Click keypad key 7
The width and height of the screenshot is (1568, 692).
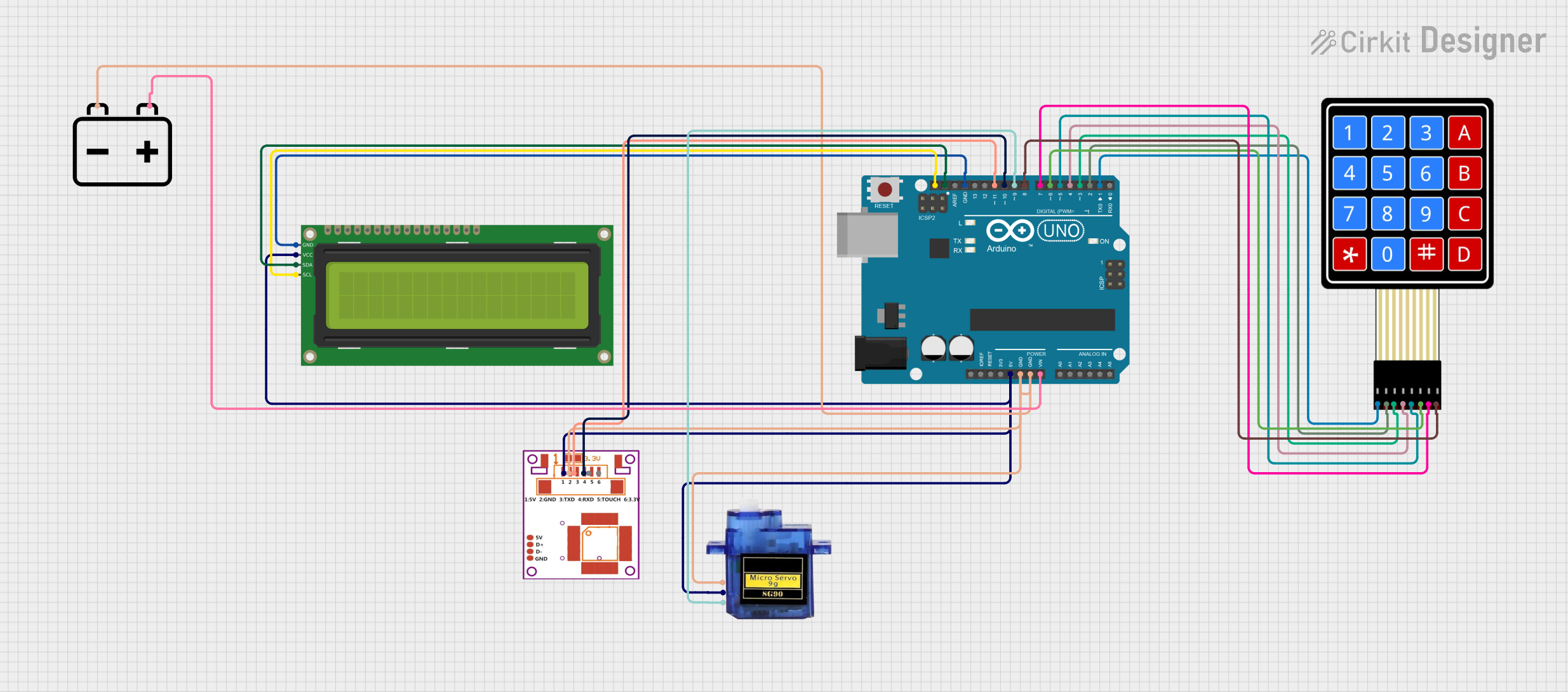click(x=1349, y=214)
